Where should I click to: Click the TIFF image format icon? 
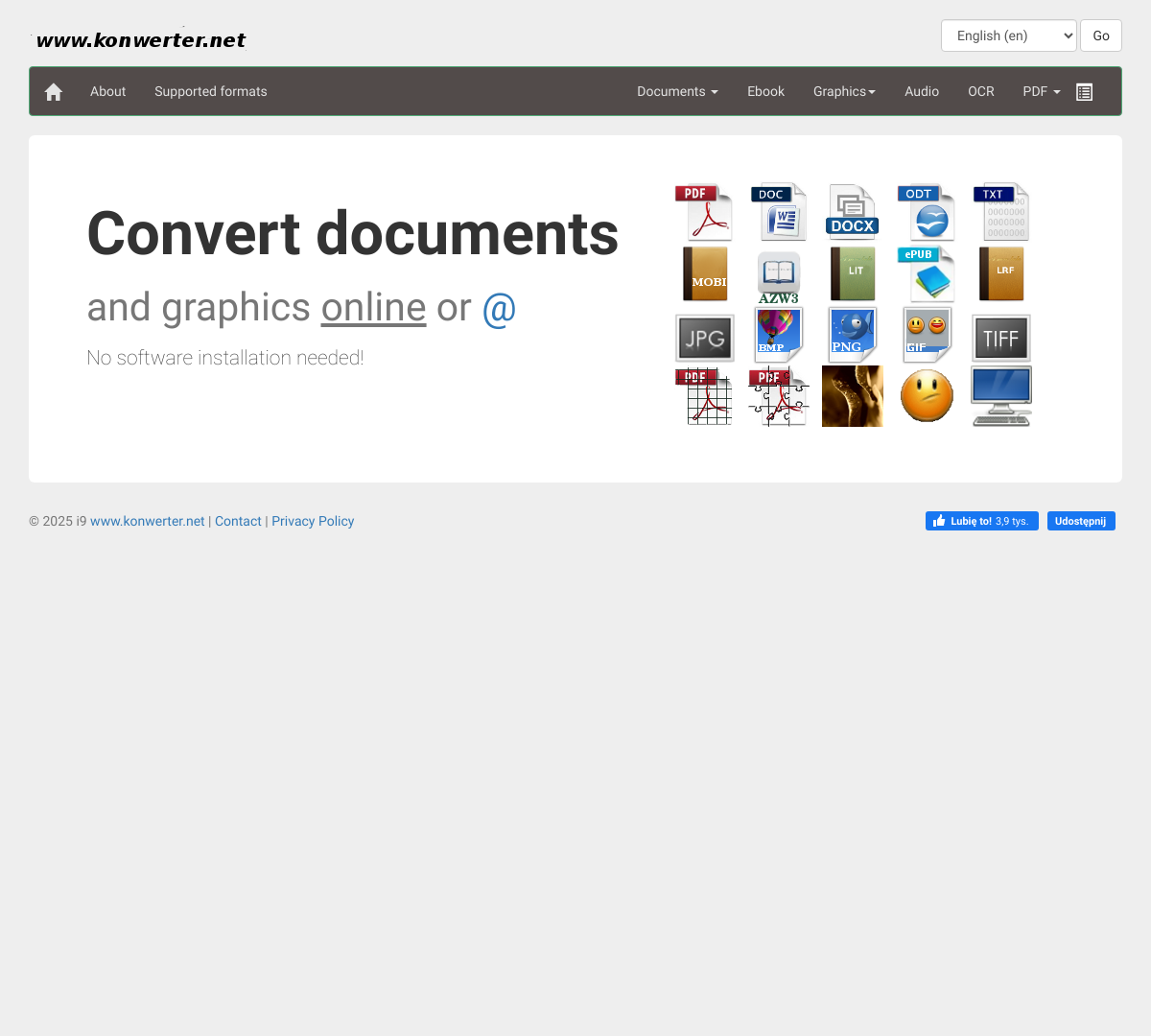pyautogui.click(x=1000, y=338)
